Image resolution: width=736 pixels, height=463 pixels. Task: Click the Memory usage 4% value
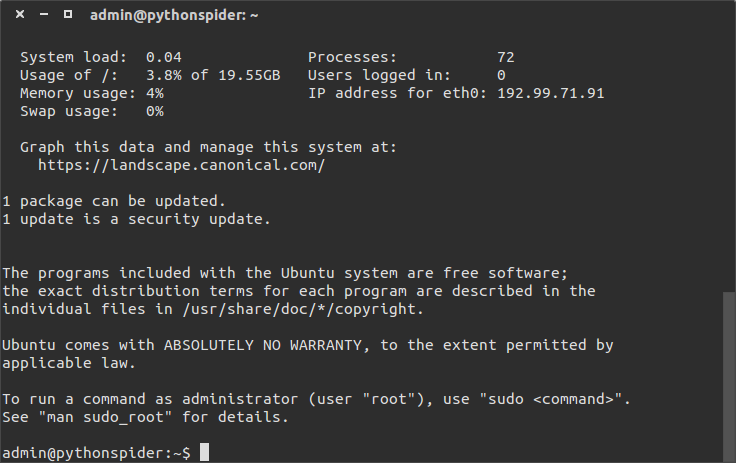(154, 93)
